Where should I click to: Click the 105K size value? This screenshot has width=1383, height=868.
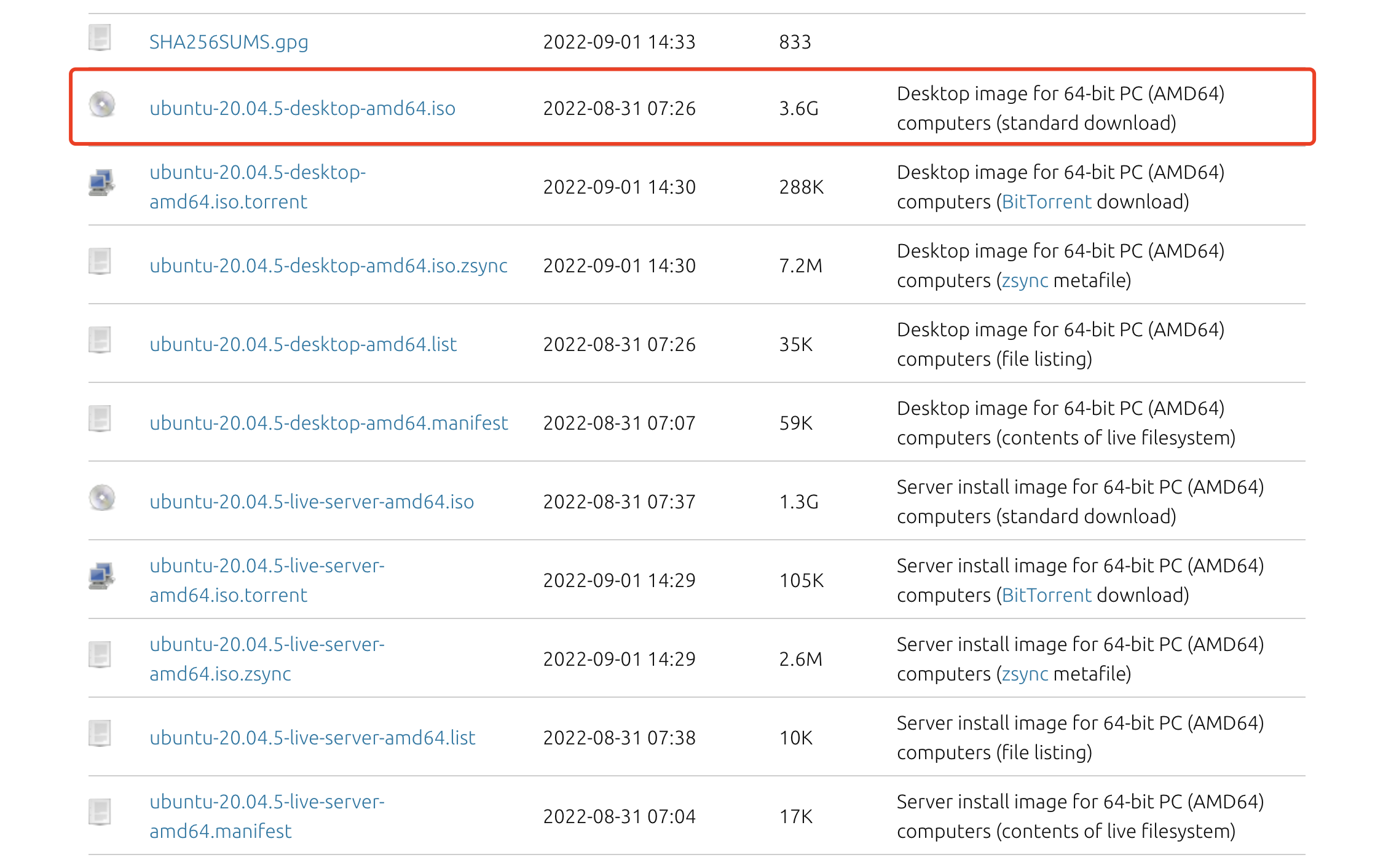click(x=802, y=580)
